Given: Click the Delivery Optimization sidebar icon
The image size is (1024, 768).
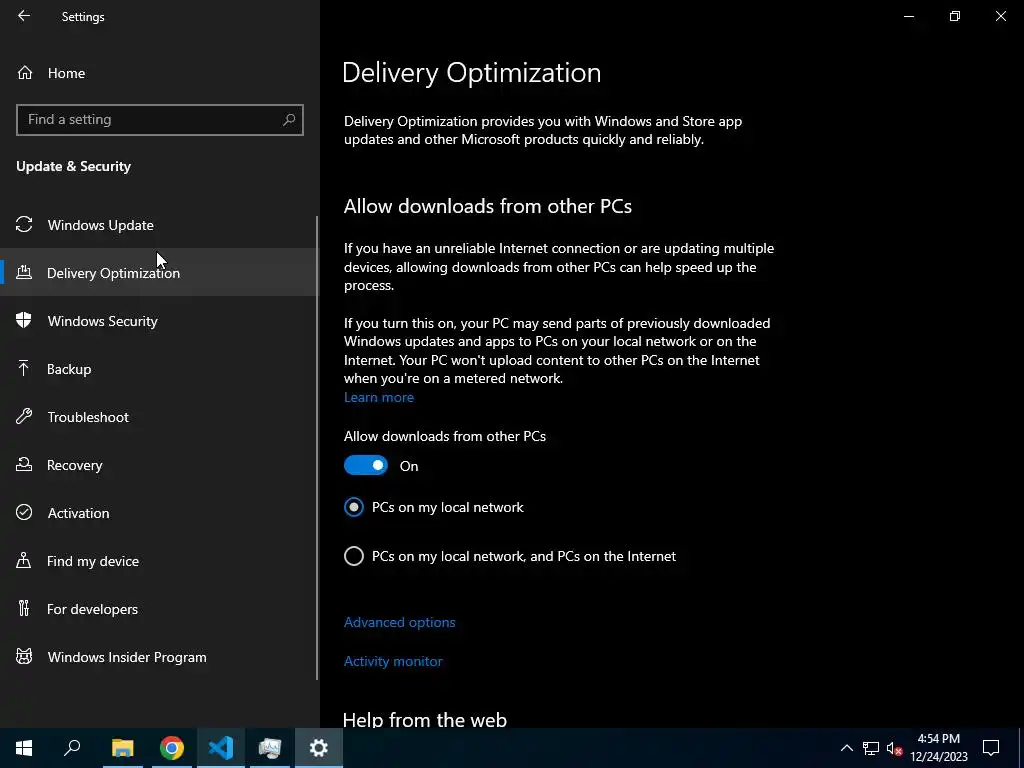Looking at the screenshot, I should [24, 272].
